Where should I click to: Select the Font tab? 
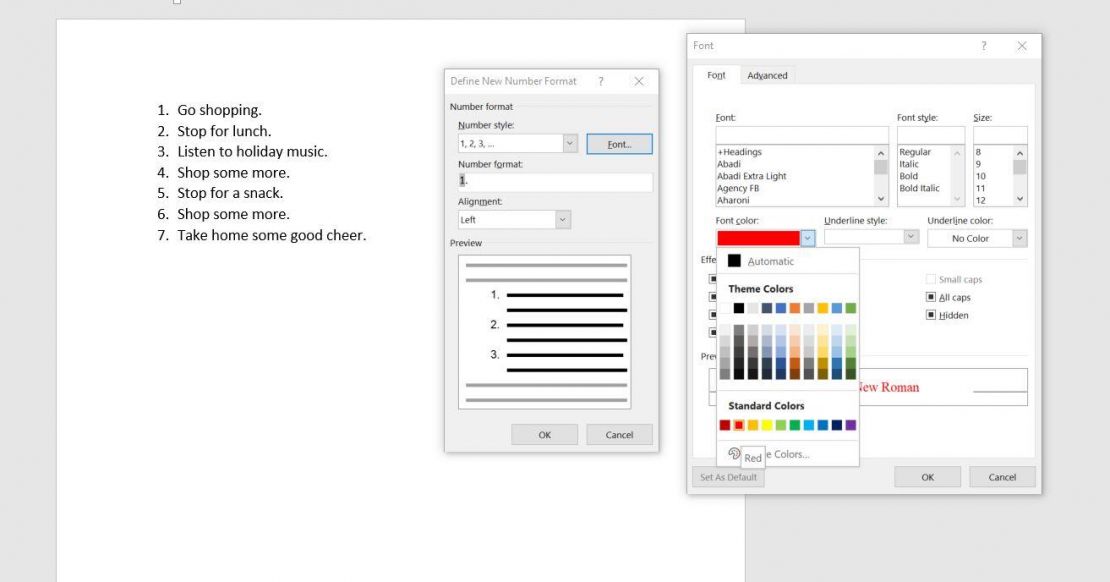click(x=716, y=74)
